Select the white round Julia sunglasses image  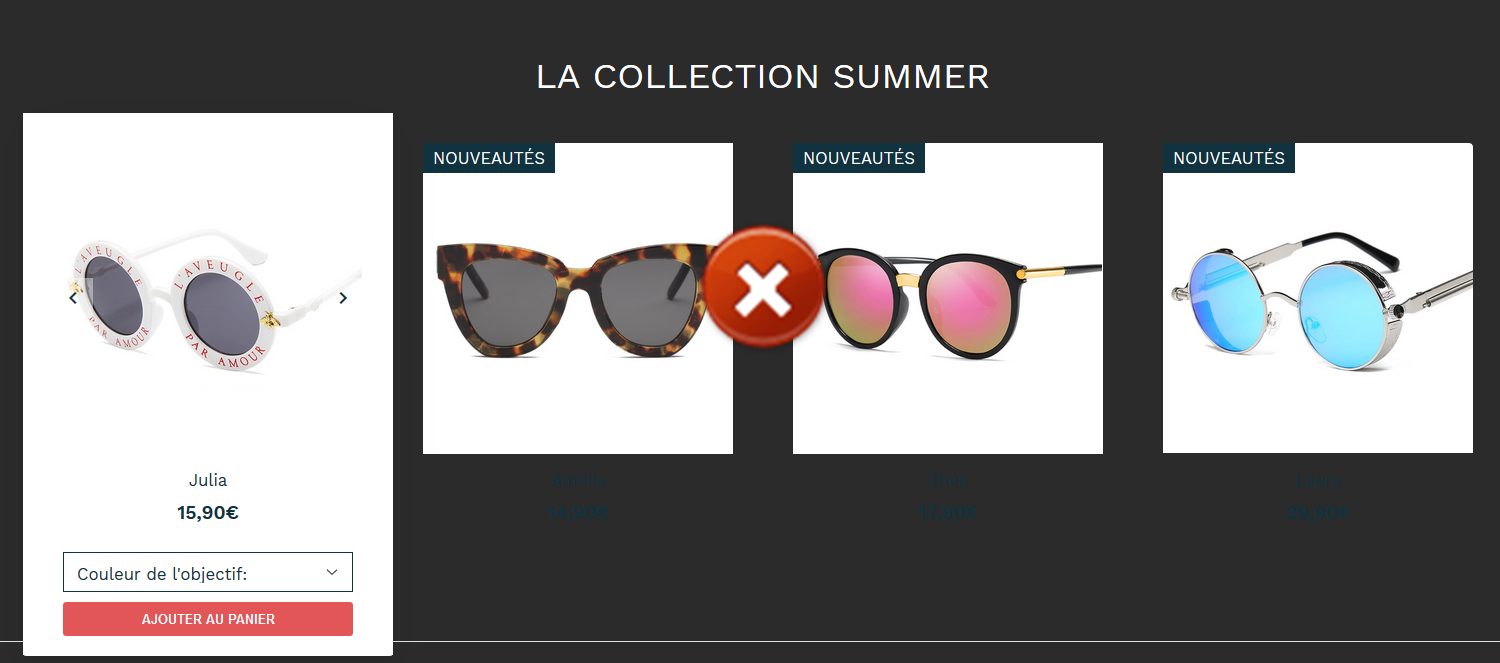(208, 298)
